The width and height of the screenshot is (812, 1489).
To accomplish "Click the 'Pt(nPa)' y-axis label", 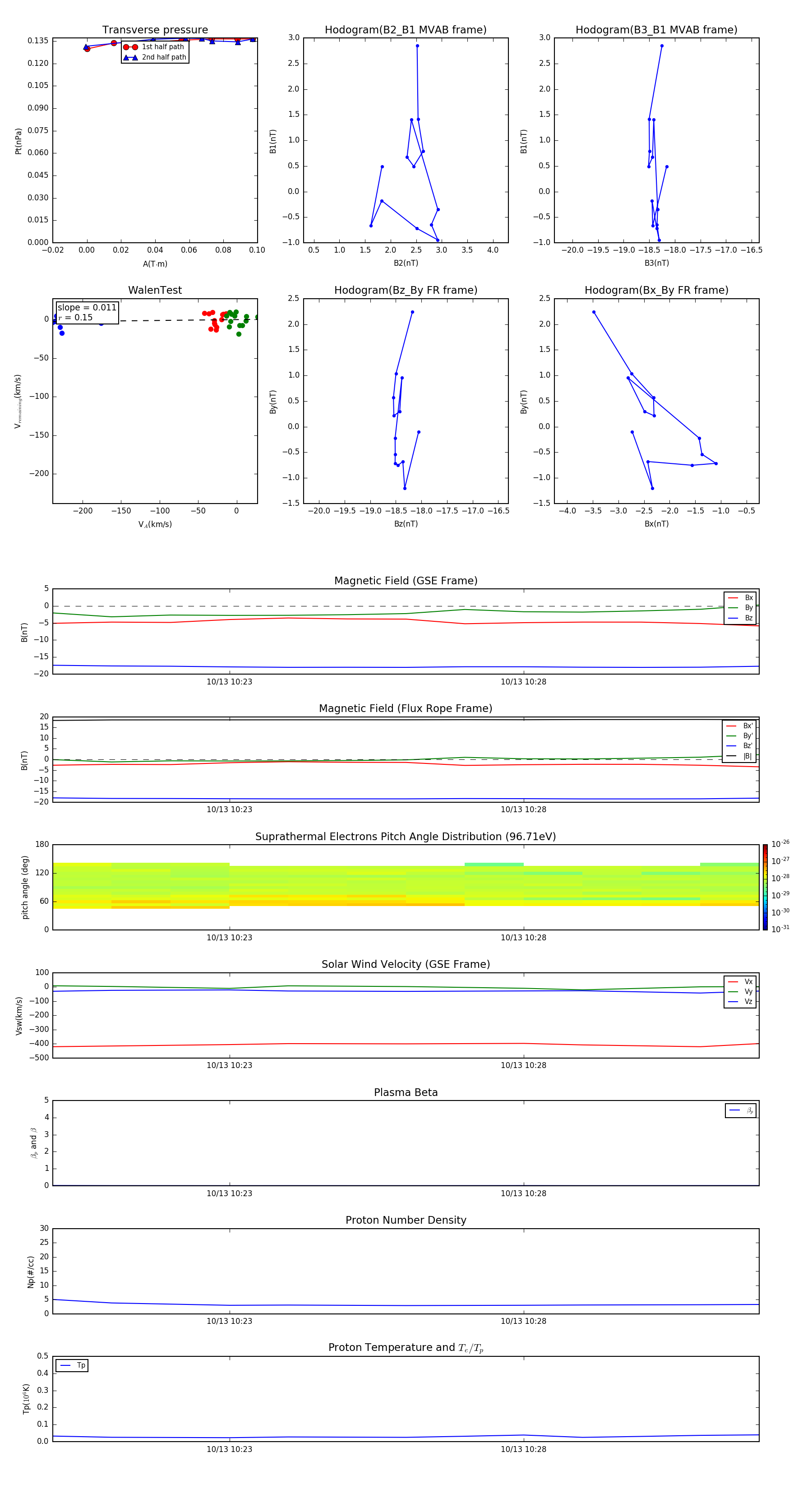I will pos(18,141).
